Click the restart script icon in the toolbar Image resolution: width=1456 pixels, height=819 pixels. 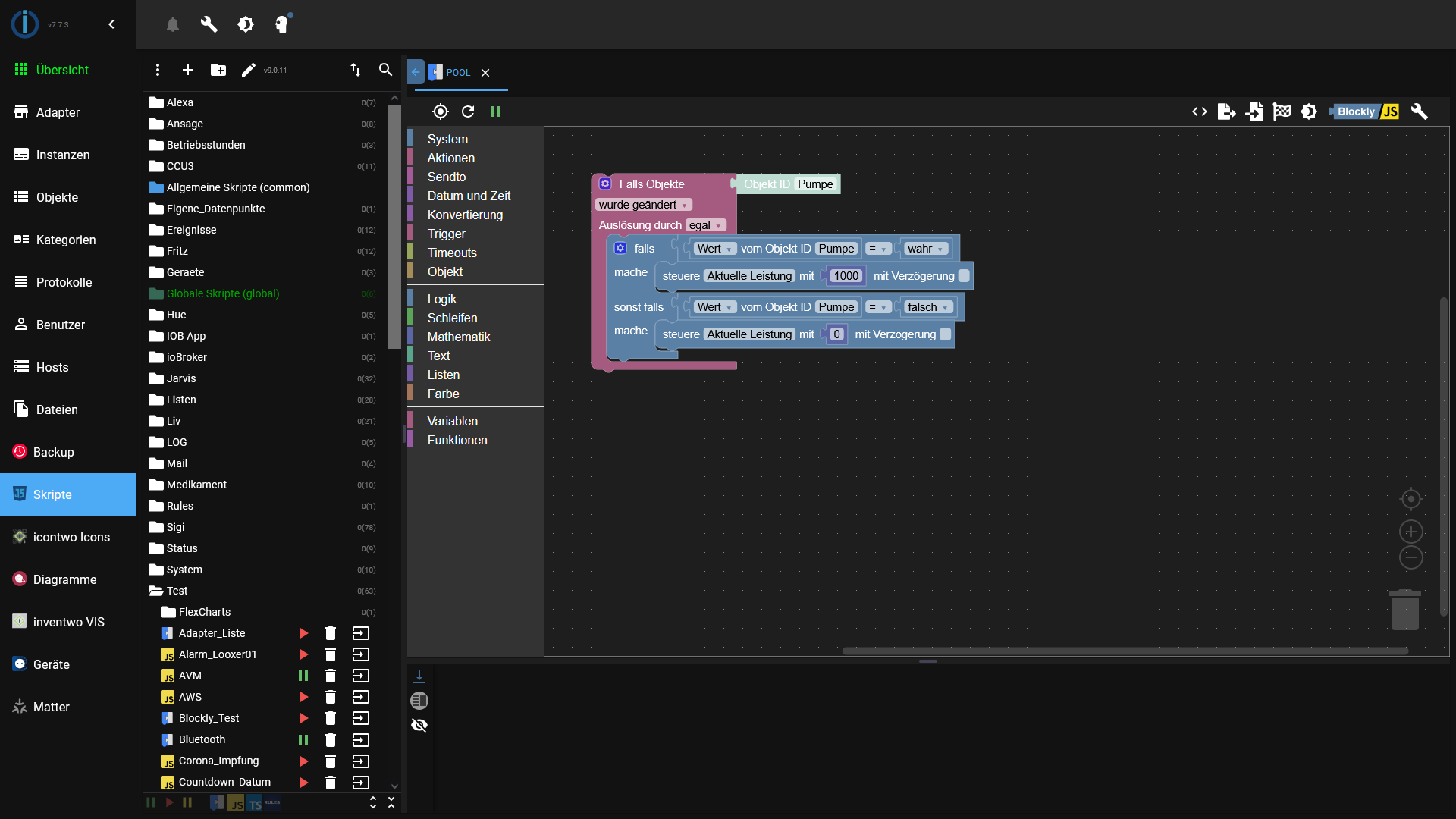point(468,111)
